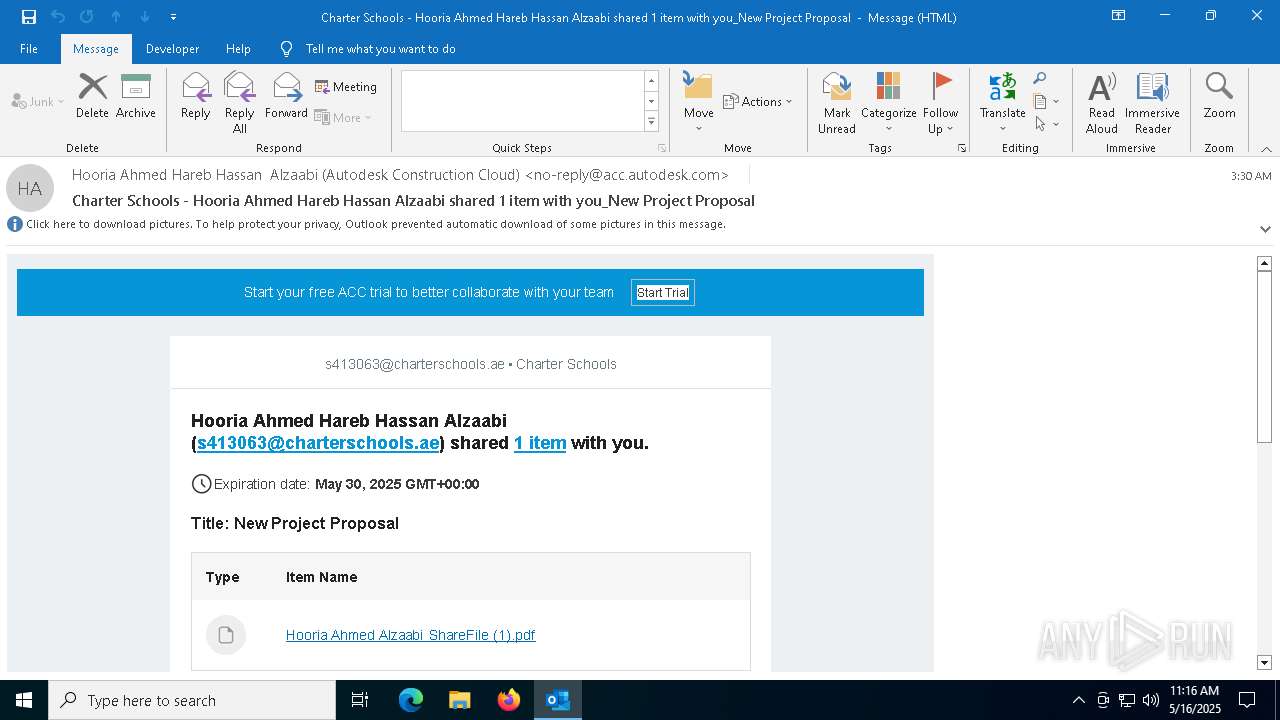Image resolution: width=1280 pixels, height=720 pixels.
Task: Start Read Aloud
Action: click(x=1102, y=103)
